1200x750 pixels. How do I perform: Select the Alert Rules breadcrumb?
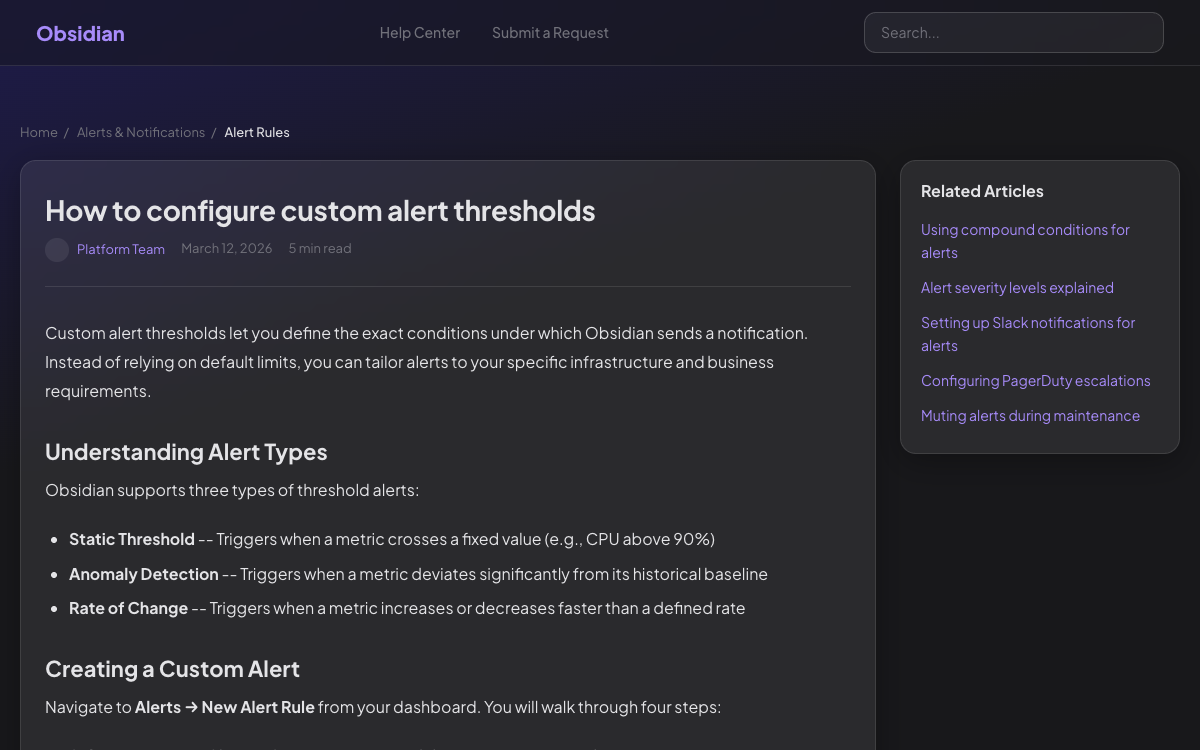257,132
